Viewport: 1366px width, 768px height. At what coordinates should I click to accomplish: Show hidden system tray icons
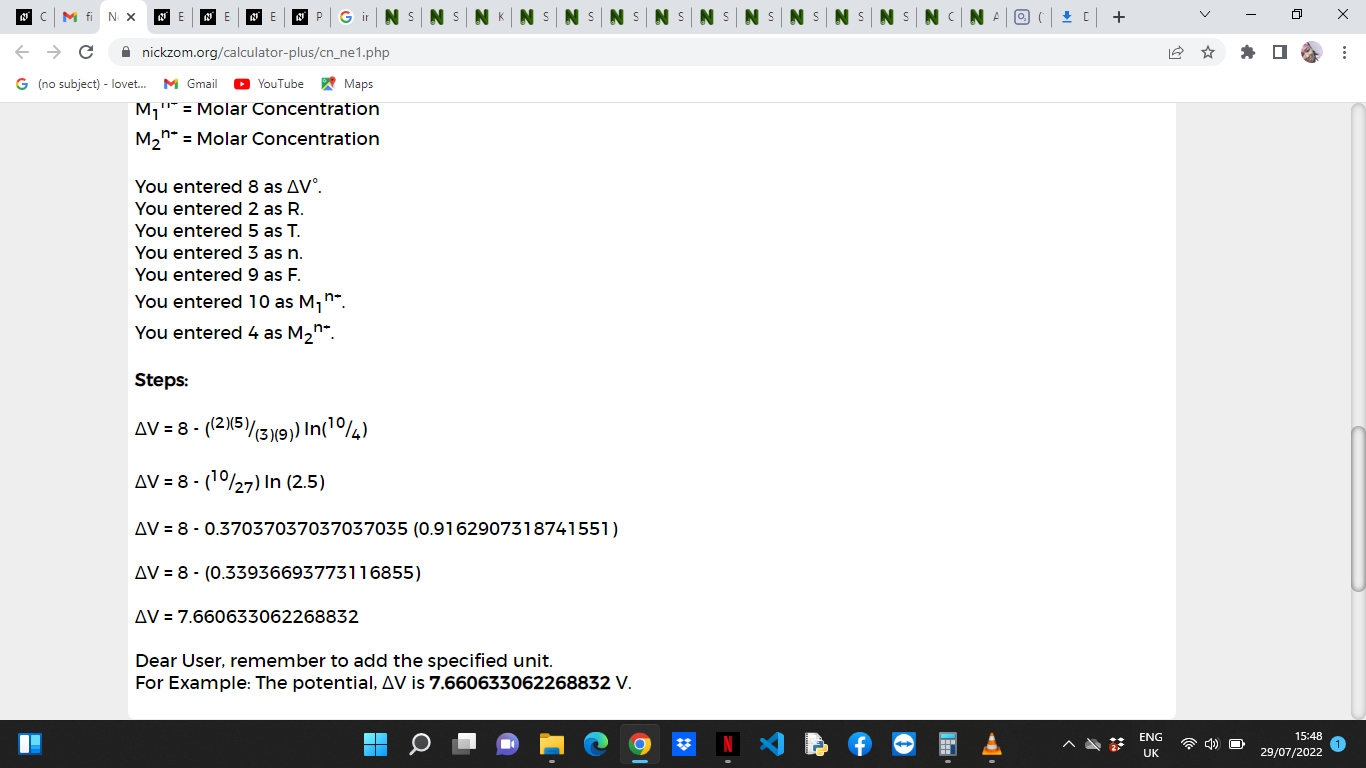tap(1068, 744)
